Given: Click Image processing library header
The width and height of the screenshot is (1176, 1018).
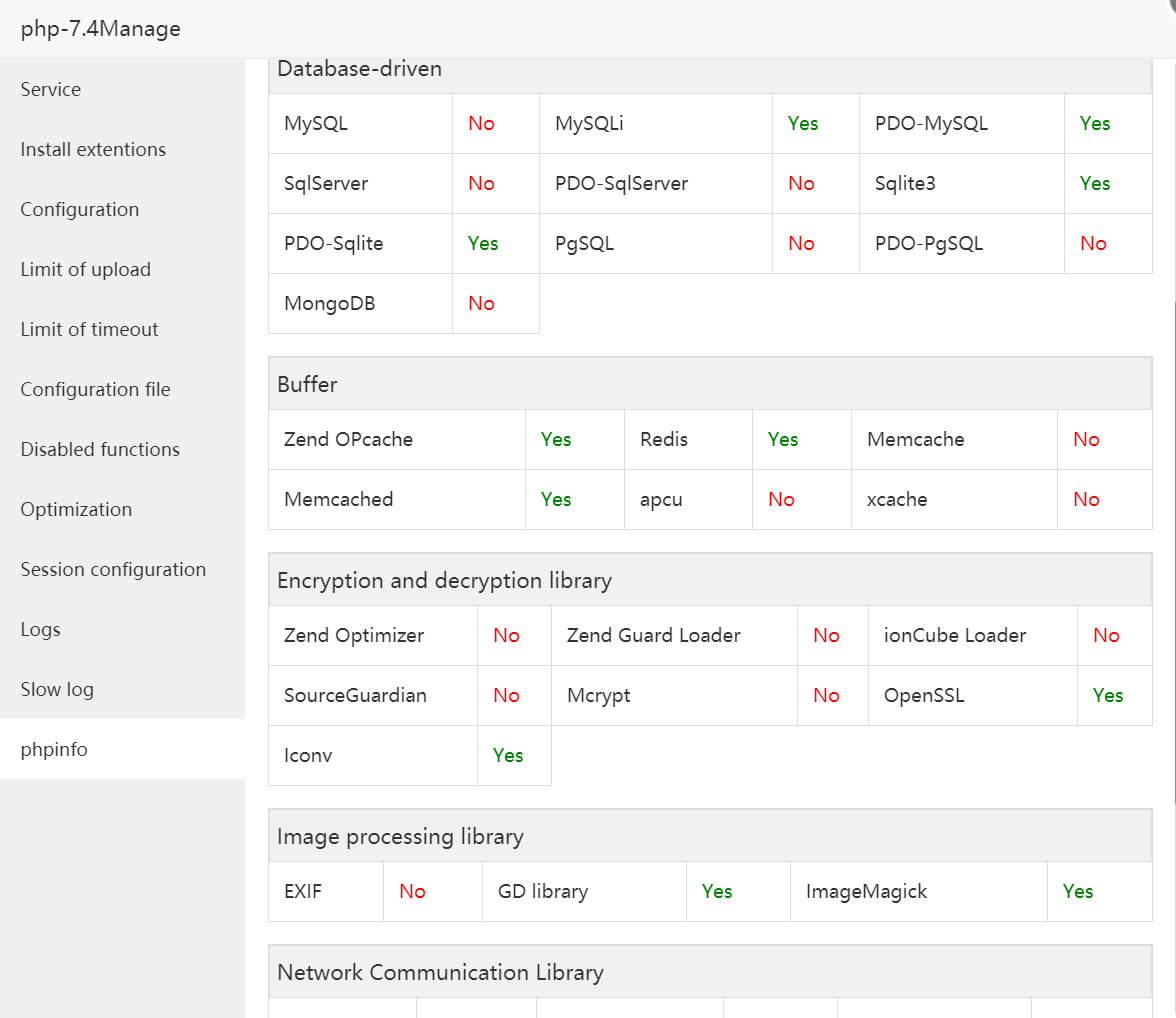Looking at the screenshot, I should point(401,836).
